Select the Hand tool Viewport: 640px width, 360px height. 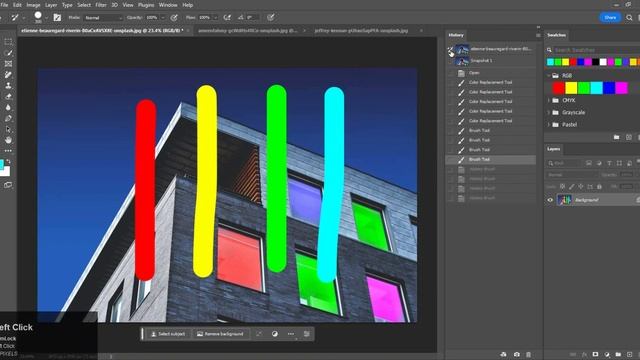(8, 140)
